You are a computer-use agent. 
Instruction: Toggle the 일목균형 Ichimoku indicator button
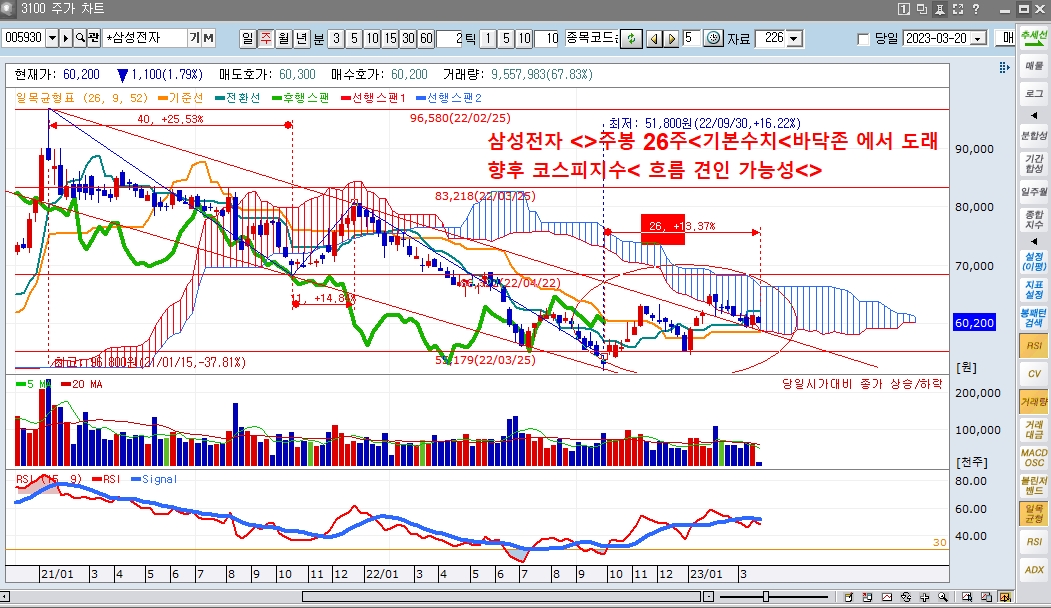pos(1034,513)
